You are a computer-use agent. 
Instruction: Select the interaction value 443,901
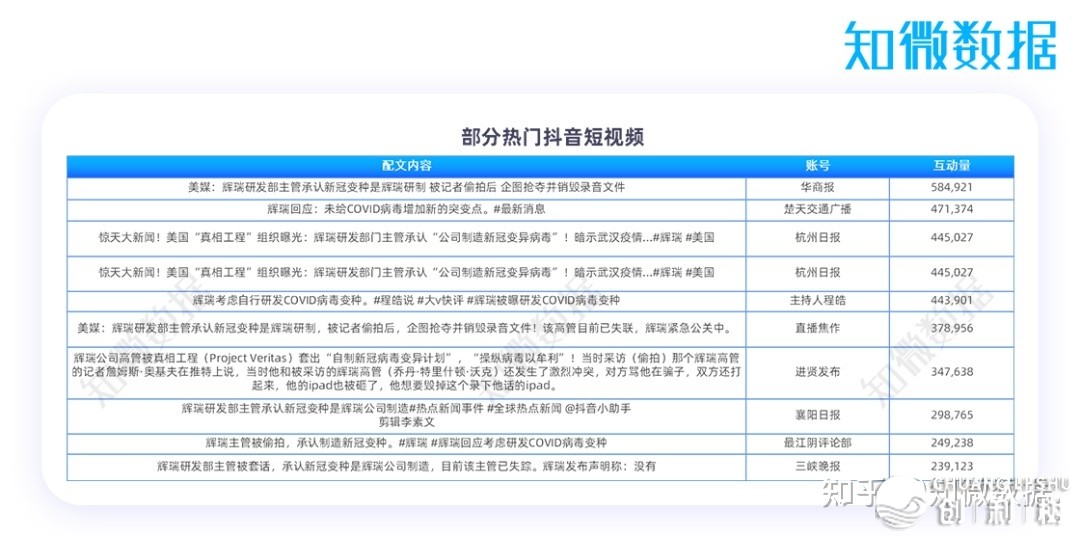[951, 300]
